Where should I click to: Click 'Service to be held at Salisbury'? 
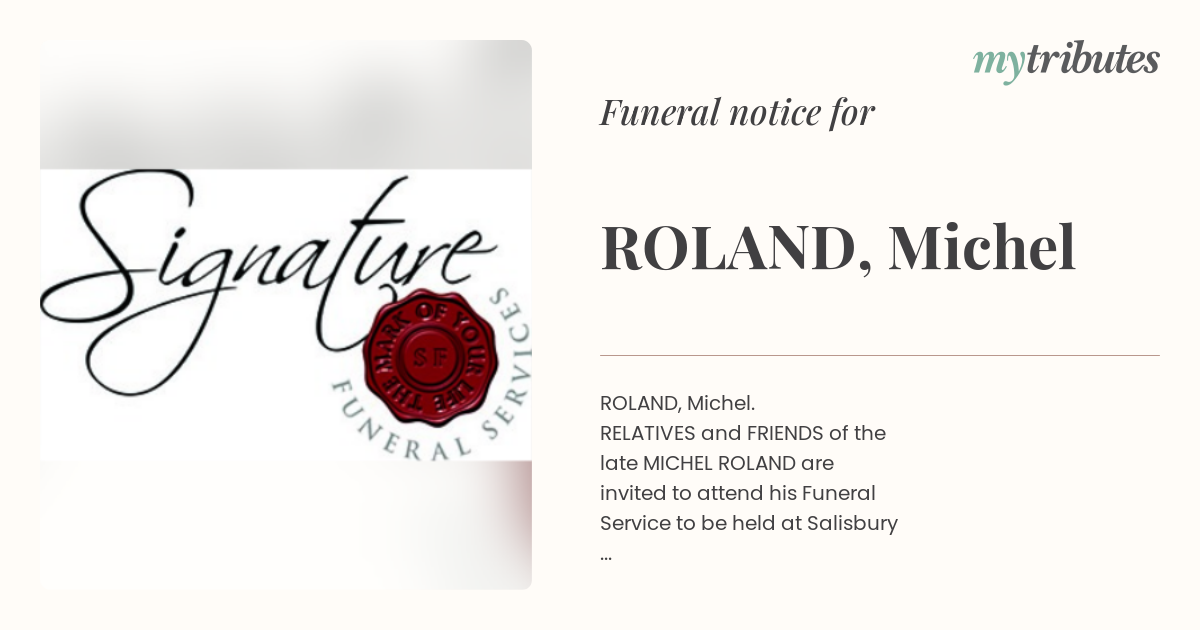749,524
